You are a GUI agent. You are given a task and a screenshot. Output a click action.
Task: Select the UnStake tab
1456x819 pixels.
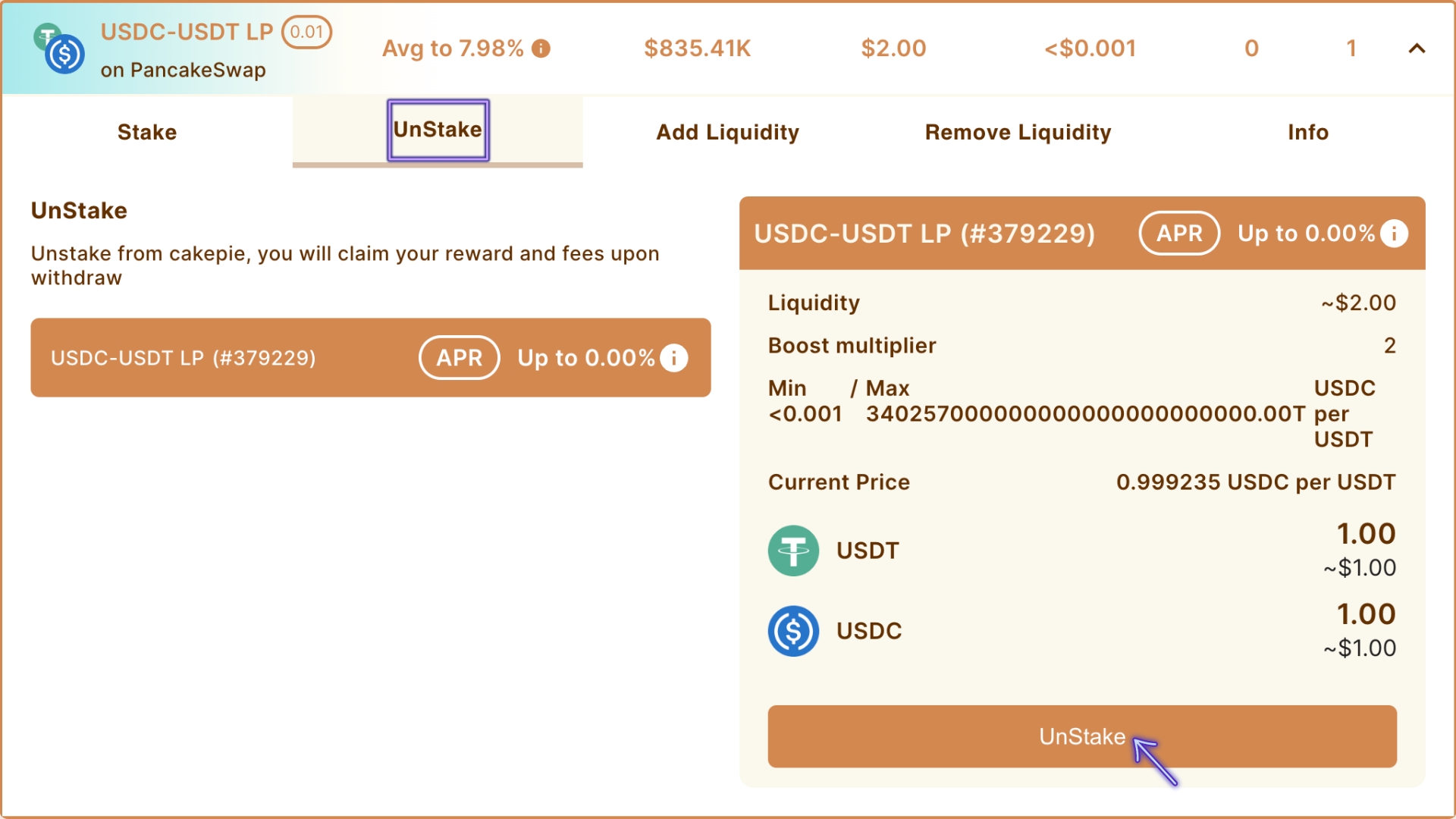coord(438,130)
